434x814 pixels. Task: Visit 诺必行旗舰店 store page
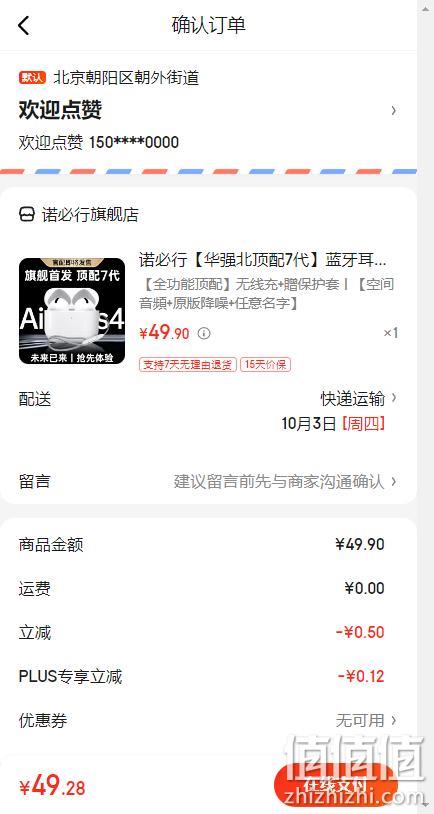(x=90, y=214)
